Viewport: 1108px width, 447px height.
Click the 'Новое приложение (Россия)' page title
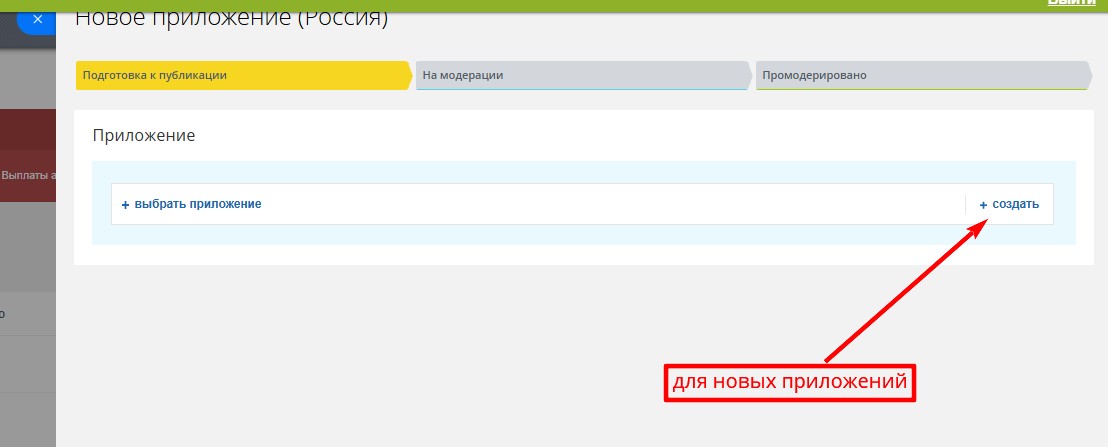point(231,17)
